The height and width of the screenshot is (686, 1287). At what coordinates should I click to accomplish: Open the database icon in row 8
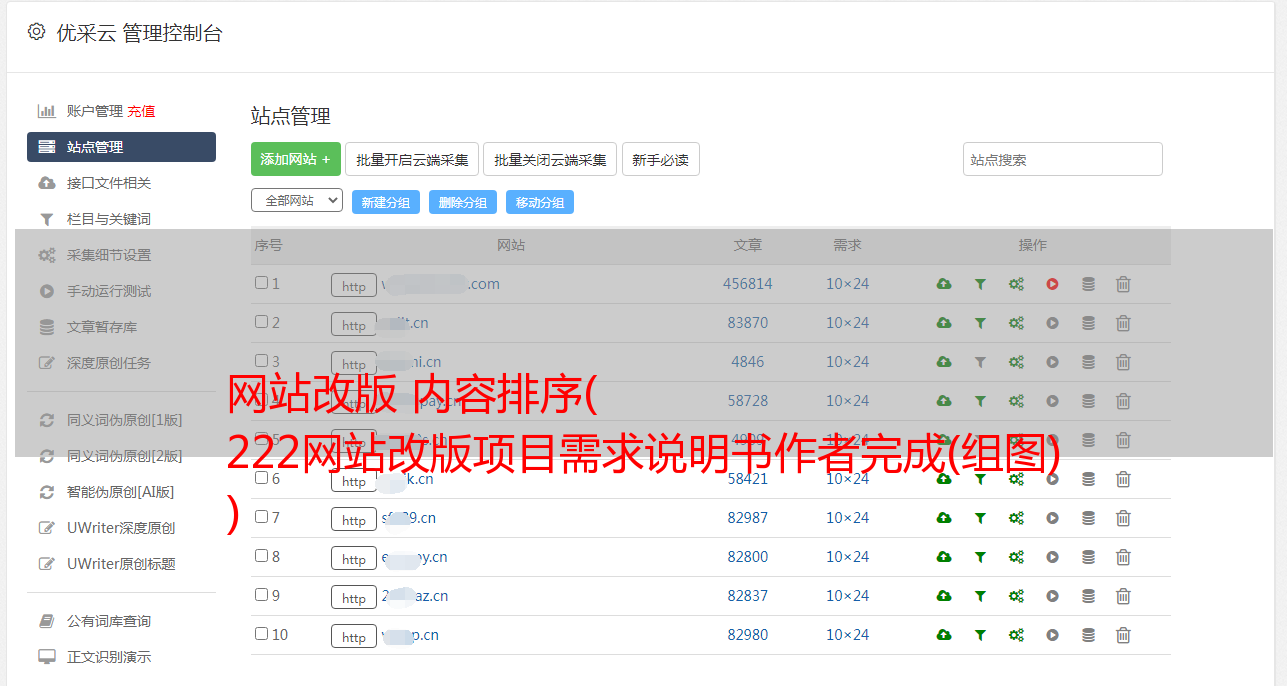[1088, 557]
